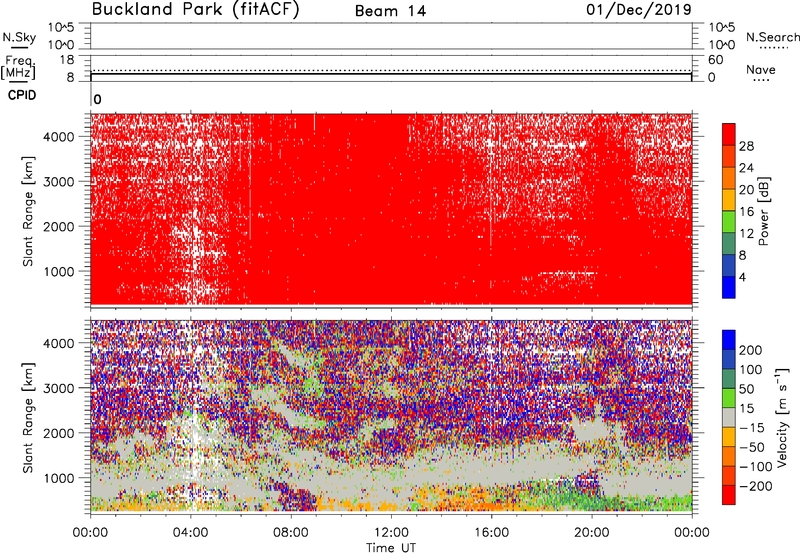
Task: Select the "Beam 14" label
Action: [x=390, y=11]
